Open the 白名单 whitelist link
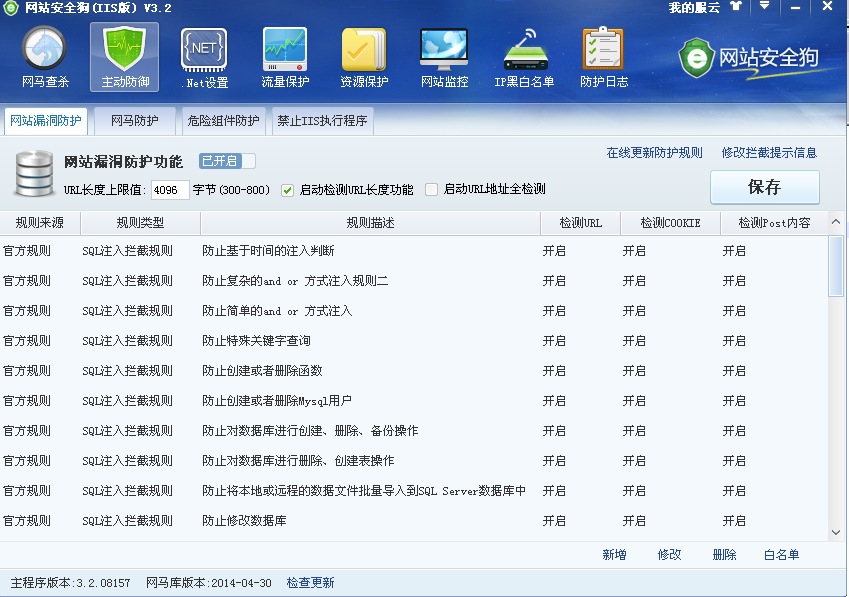Screen dimensions: 849x597 781,555
